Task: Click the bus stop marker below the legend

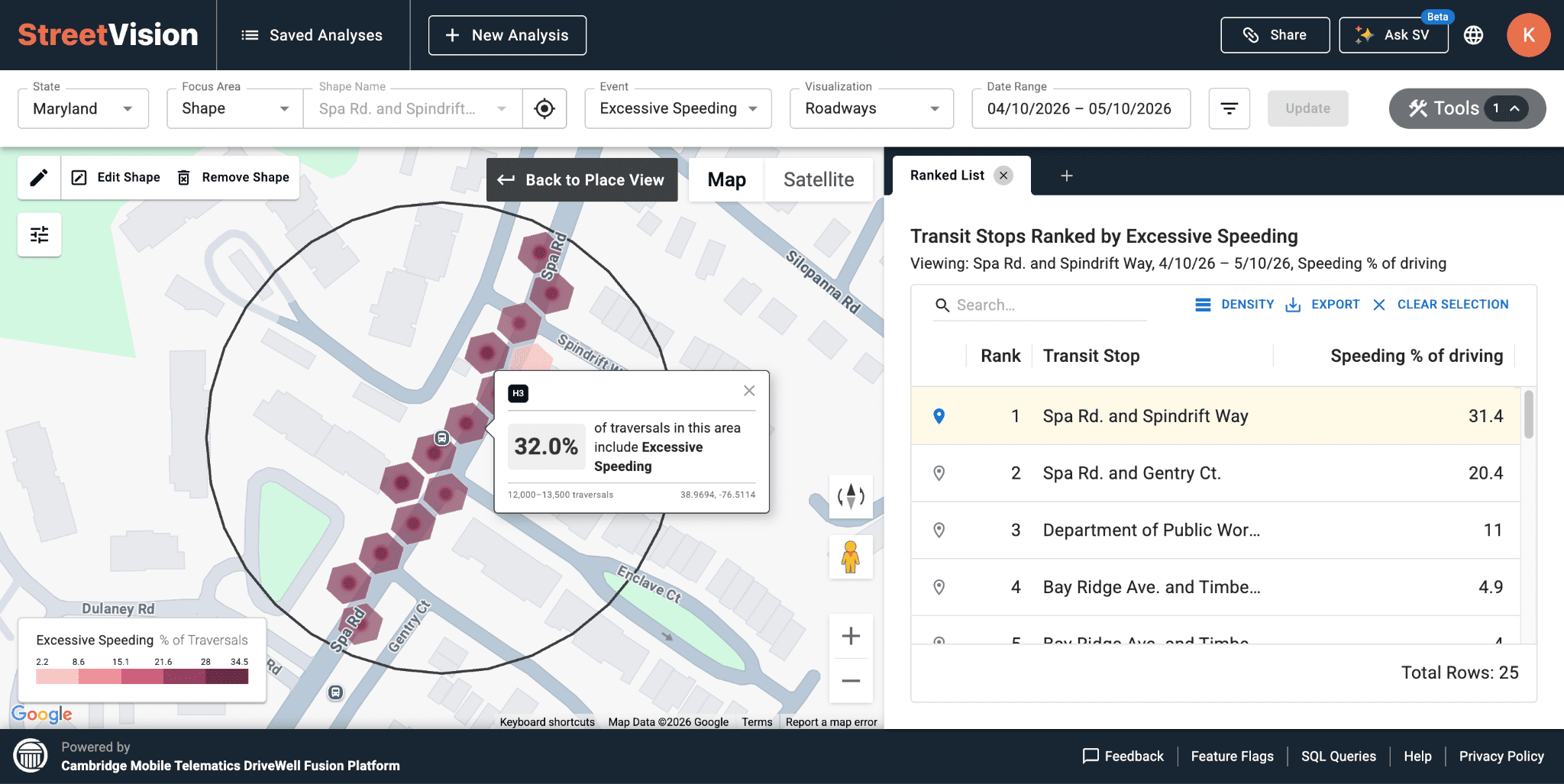Action: (335, 692)
